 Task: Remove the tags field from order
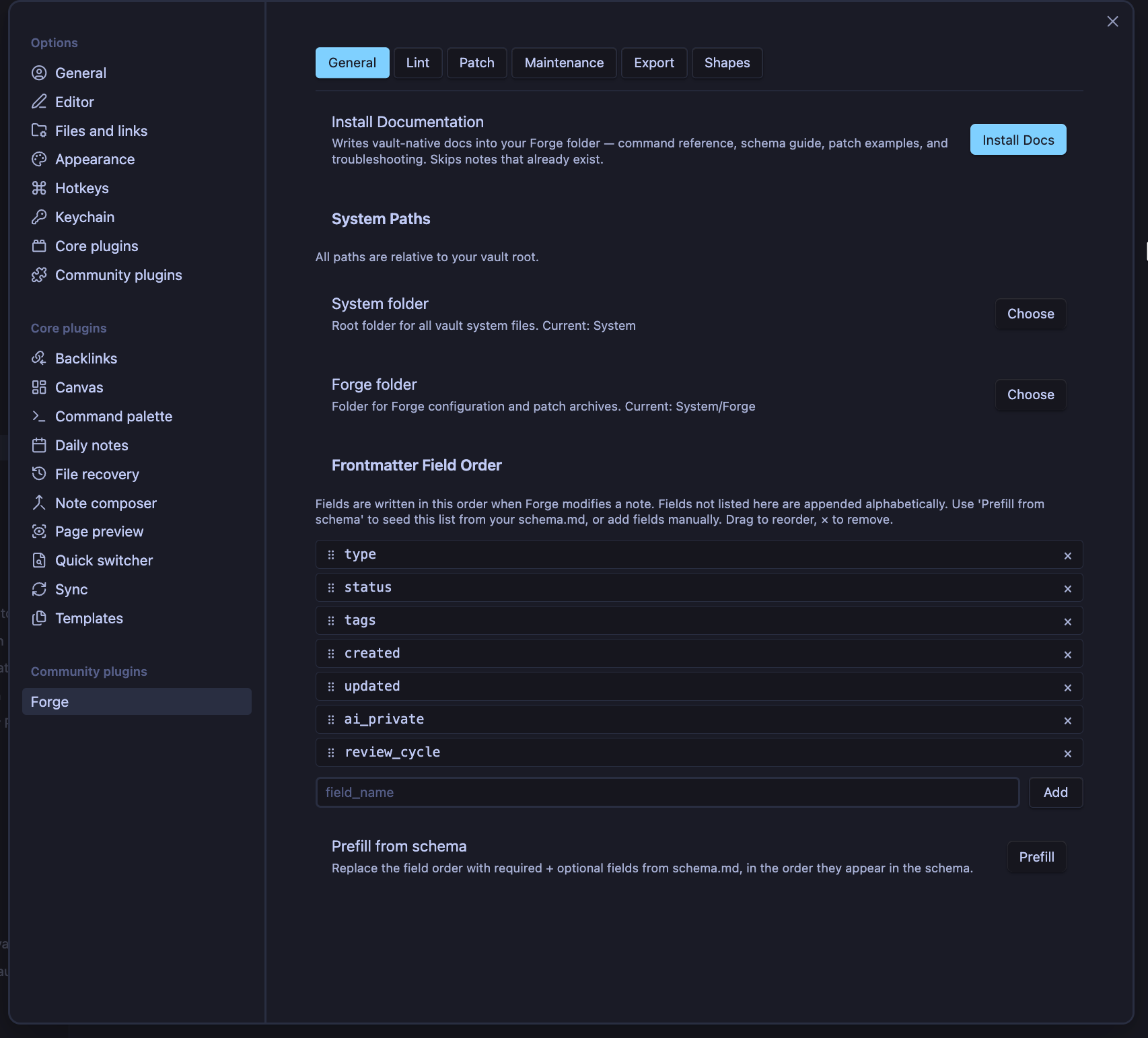(1067, 621)
